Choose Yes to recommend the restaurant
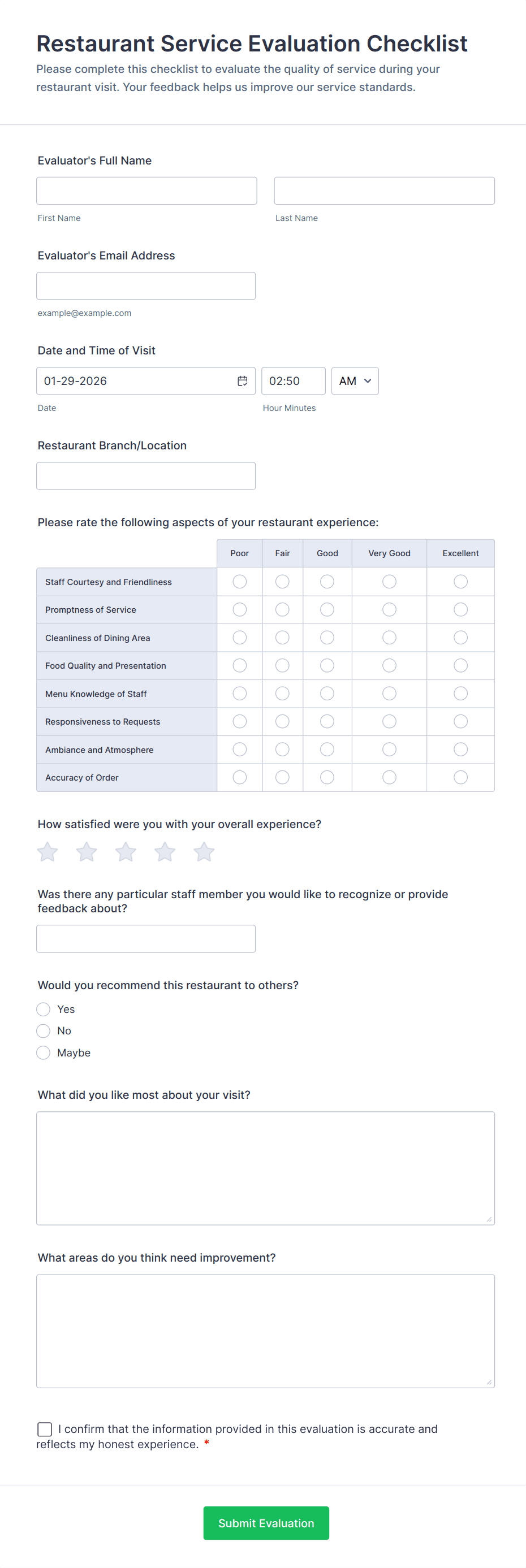The height and width of the screenshot is (1568, 526). click(43, 1008)
